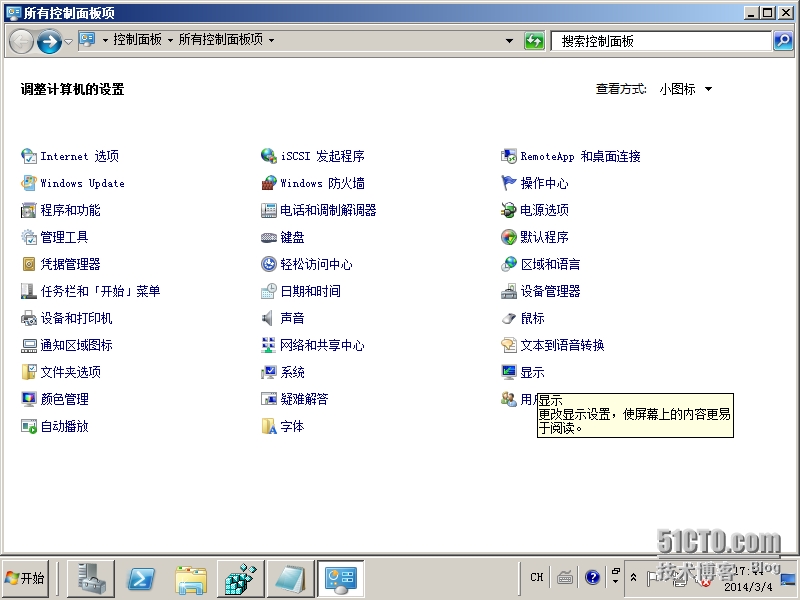Screen dimensions: 800x600
Task: Click the 日期和时间 clock icon
Action: click(269, 291)
